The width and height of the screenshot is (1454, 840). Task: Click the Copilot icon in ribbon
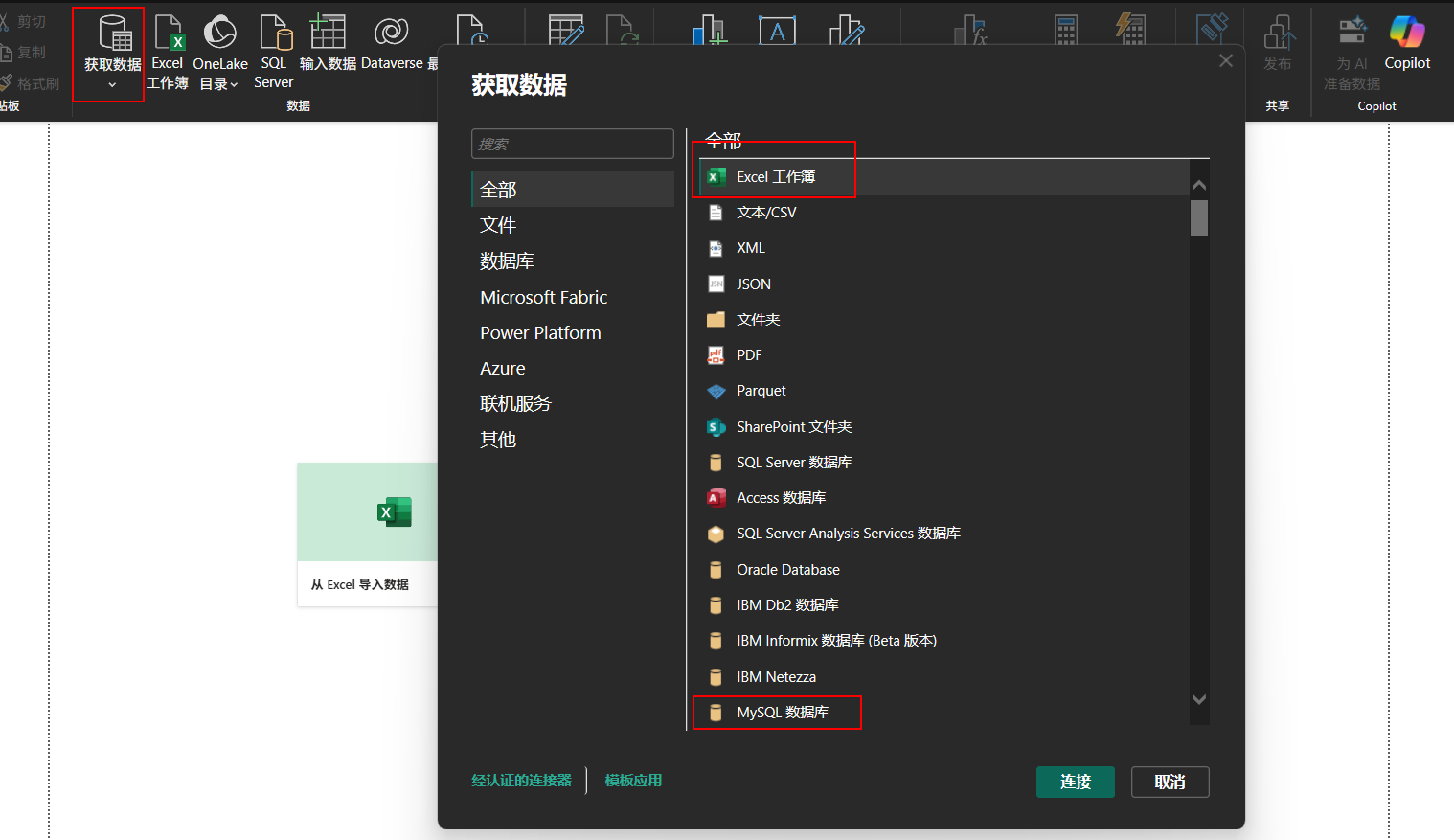pyautogui.click(x=1407, y=32)
